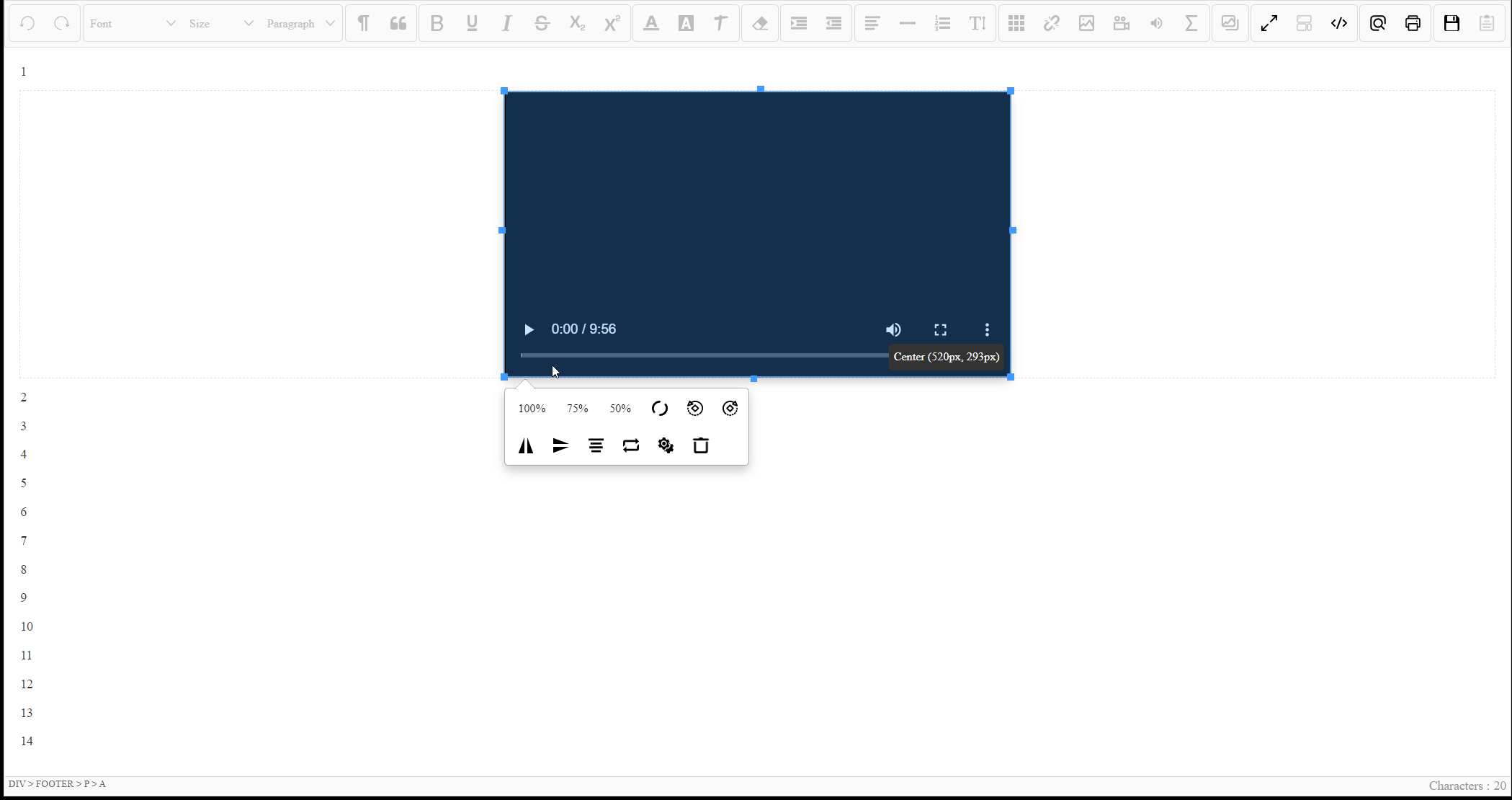Toggle underline formatting
The height and width of the screenshot is (800, 1512).
(472, 23)
